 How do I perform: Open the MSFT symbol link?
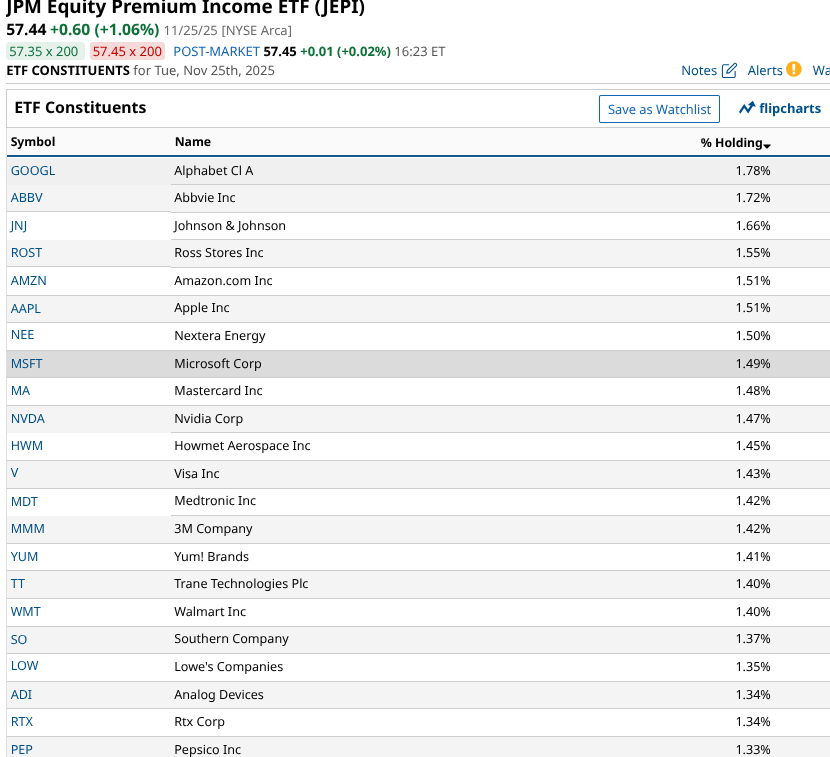coord(26,364)
